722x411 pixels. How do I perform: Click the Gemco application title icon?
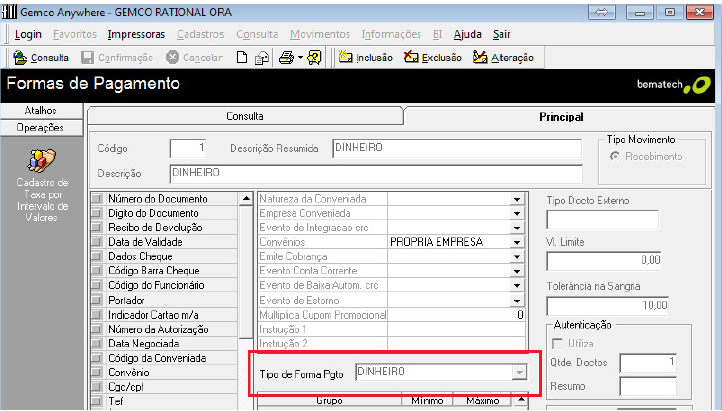9,12
